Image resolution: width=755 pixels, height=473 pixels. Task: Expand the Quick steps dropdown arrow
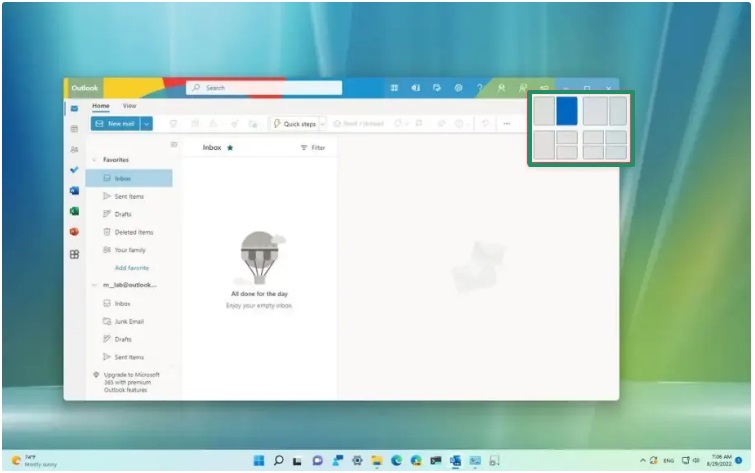323,124
